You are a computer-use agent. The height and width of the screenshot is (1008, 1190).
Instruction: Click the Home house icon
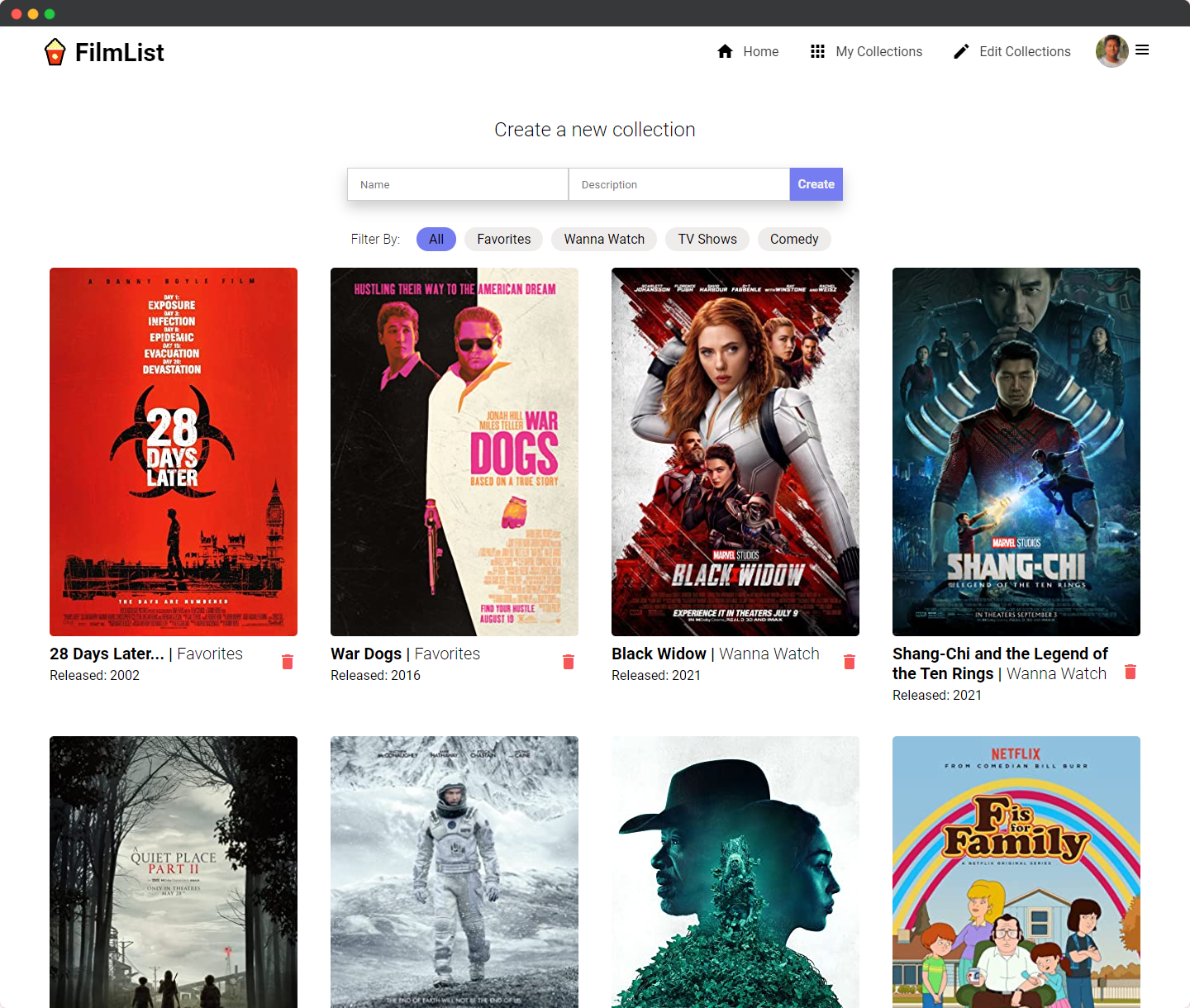(x=726, y=51)
